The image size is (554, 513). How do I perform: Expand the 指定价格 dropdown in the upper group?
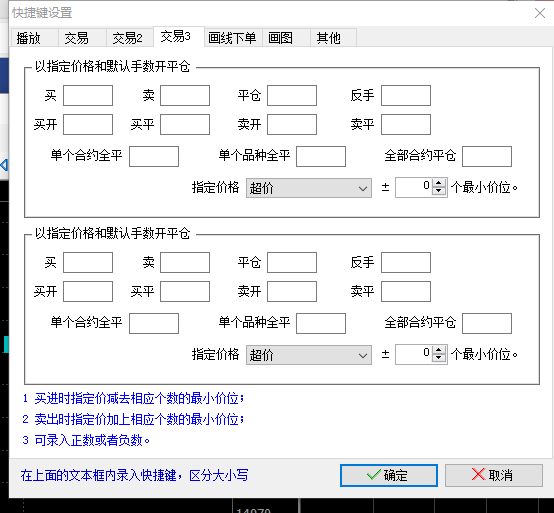308,188
